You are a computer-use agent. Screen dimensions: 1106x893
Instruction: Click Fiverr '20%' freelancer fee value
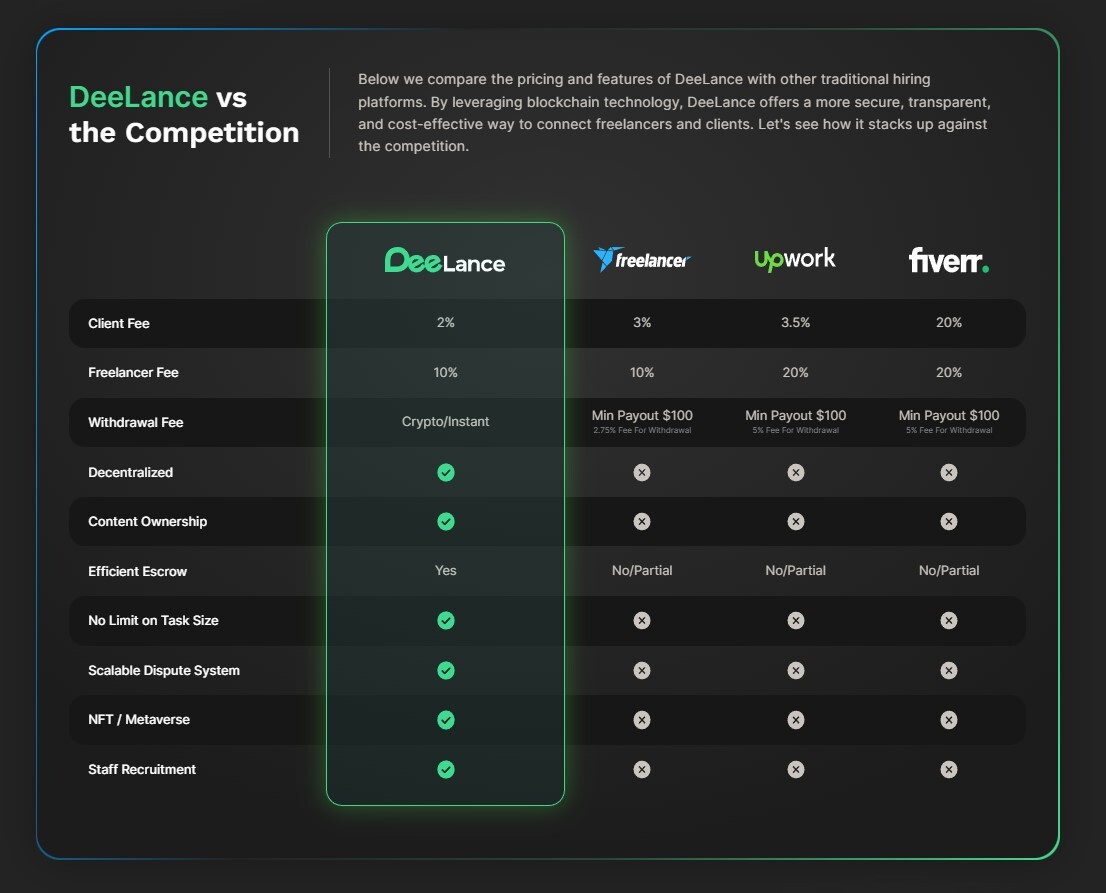click(949, 372)
